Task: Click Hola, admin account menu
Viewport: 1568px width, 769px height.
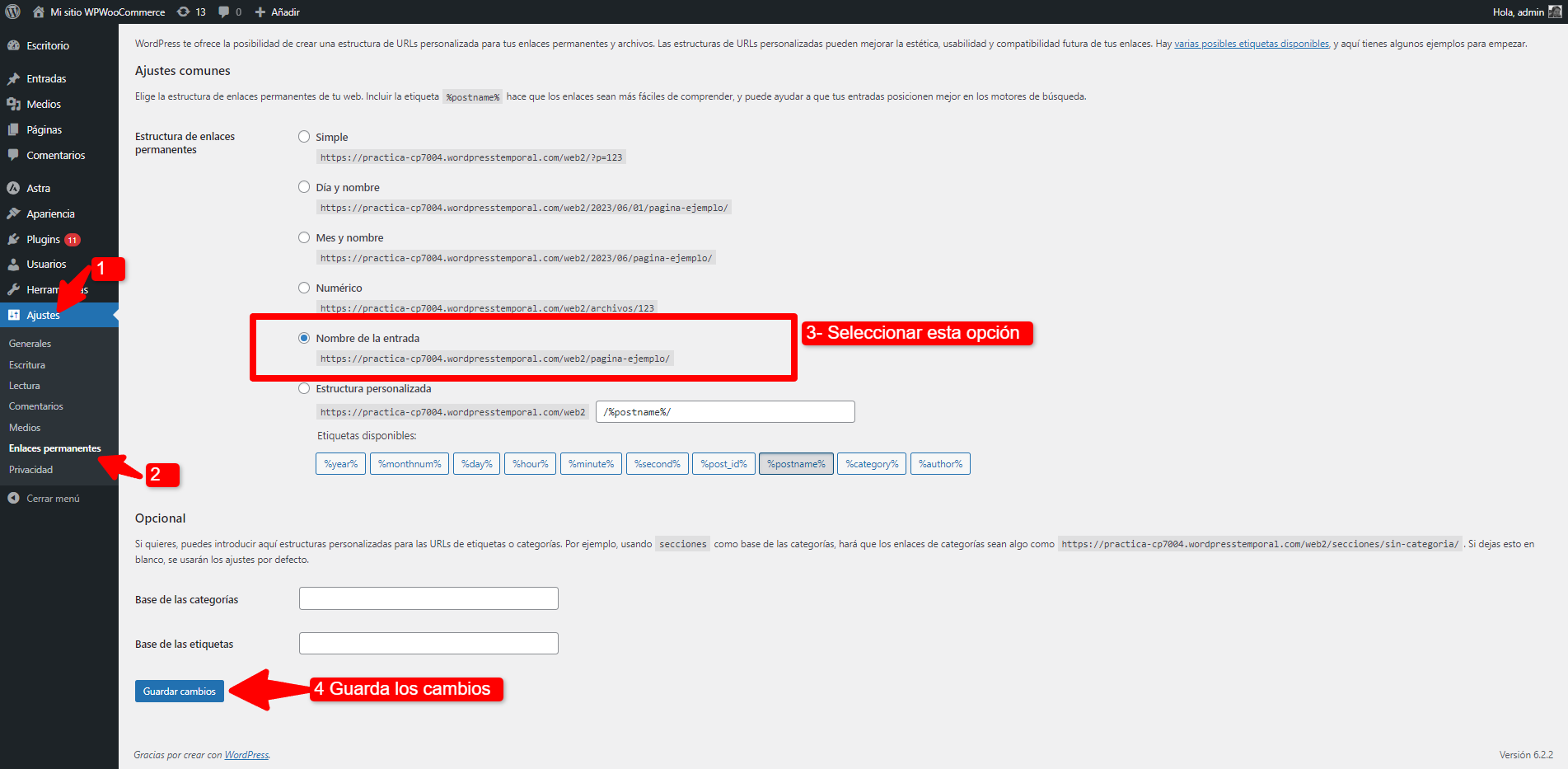Action: coord(1519,12)
